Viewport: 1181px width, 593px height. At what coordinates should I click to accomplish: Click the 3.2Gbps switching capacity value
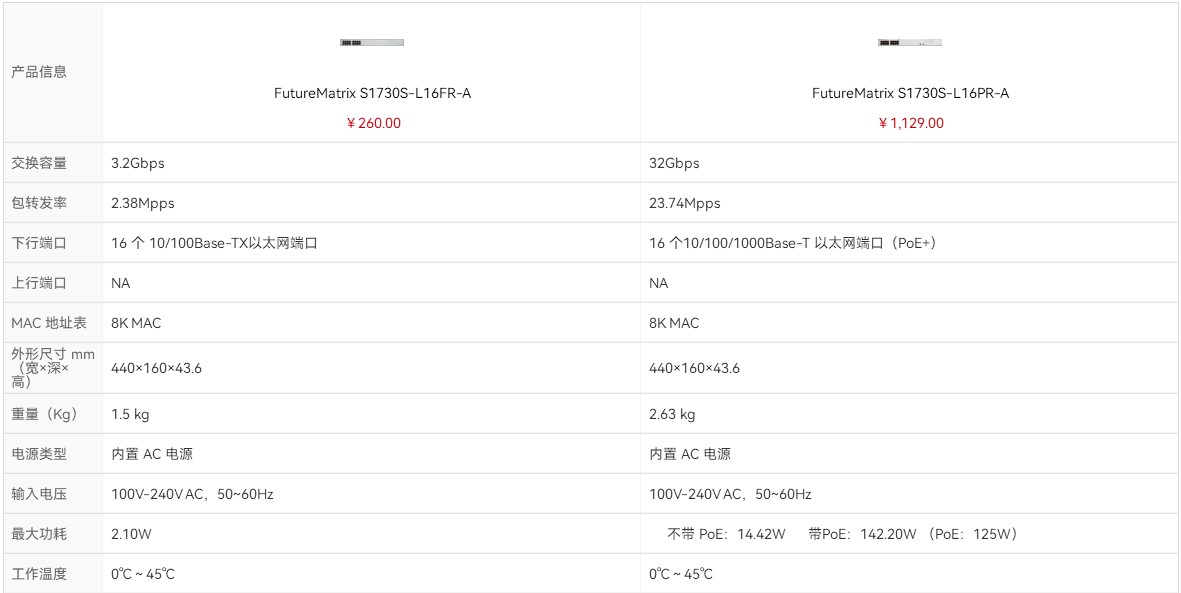[x=138, y=163]
